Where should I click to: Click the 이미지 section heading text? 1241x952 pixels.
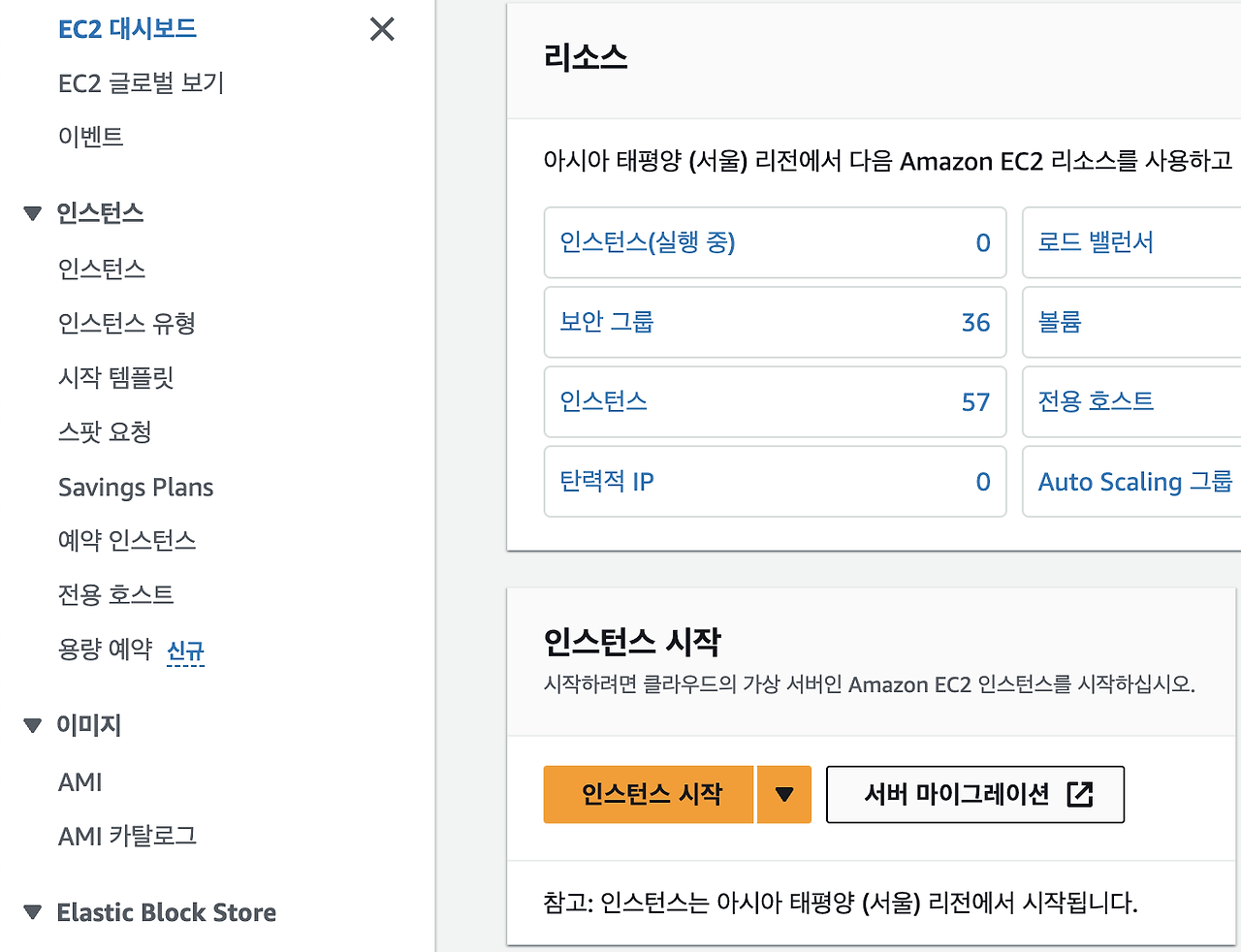[89, 725]
